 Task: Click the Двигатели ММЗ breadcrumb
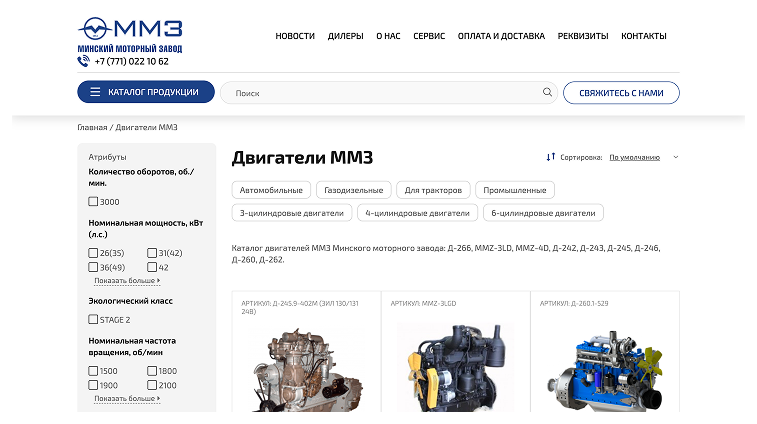click(x=146, y=127)
